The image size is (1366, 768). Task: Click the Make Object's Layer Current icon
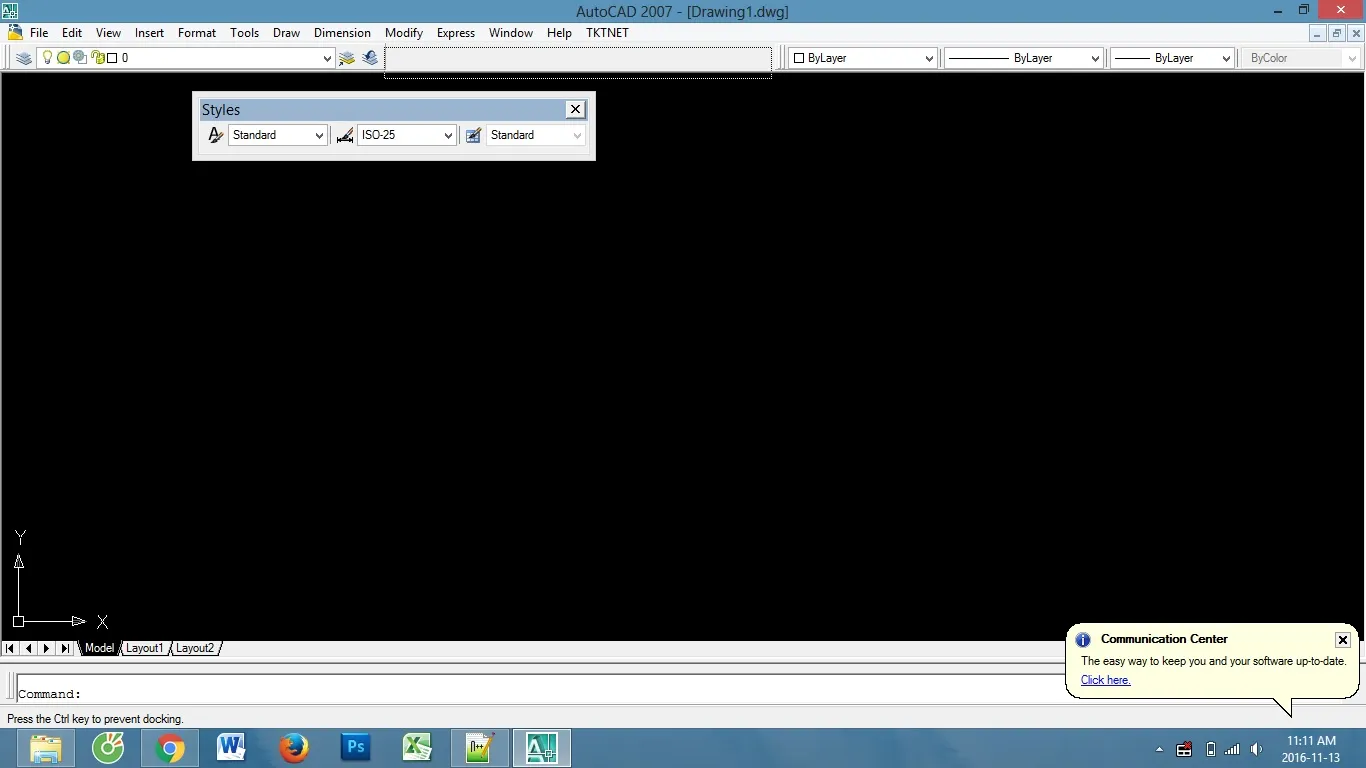coord(347,58)
